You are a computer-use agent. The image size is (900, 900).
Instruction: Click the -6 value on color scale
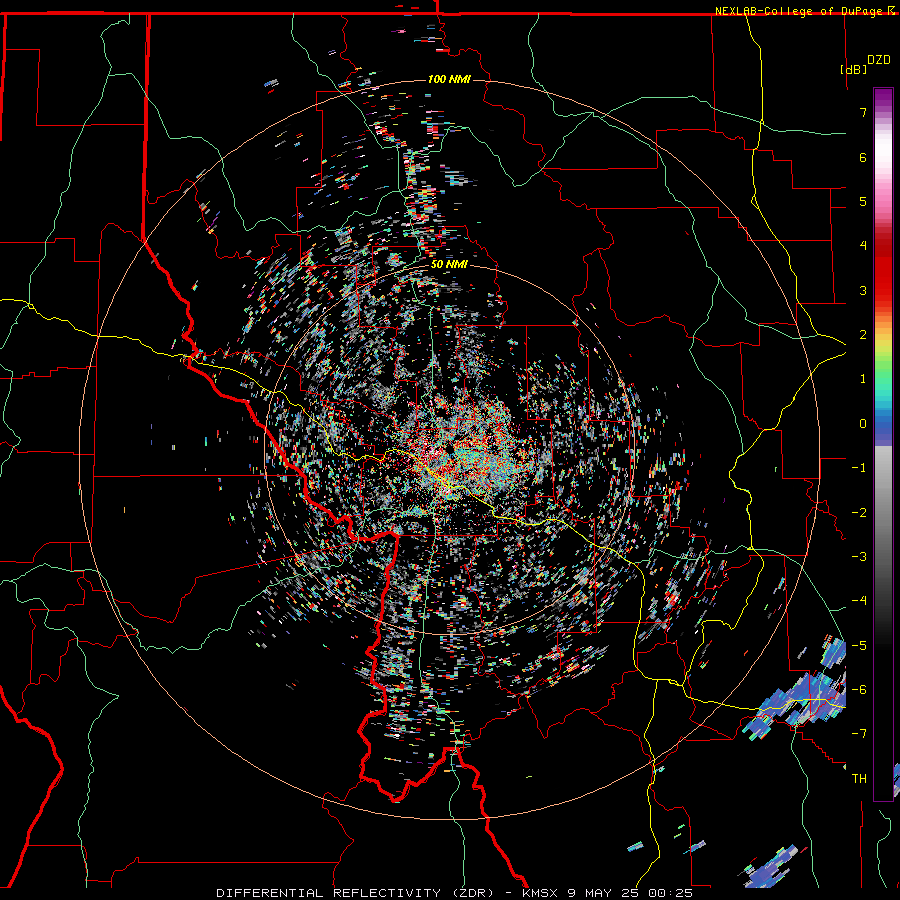[x=859, y=690]
